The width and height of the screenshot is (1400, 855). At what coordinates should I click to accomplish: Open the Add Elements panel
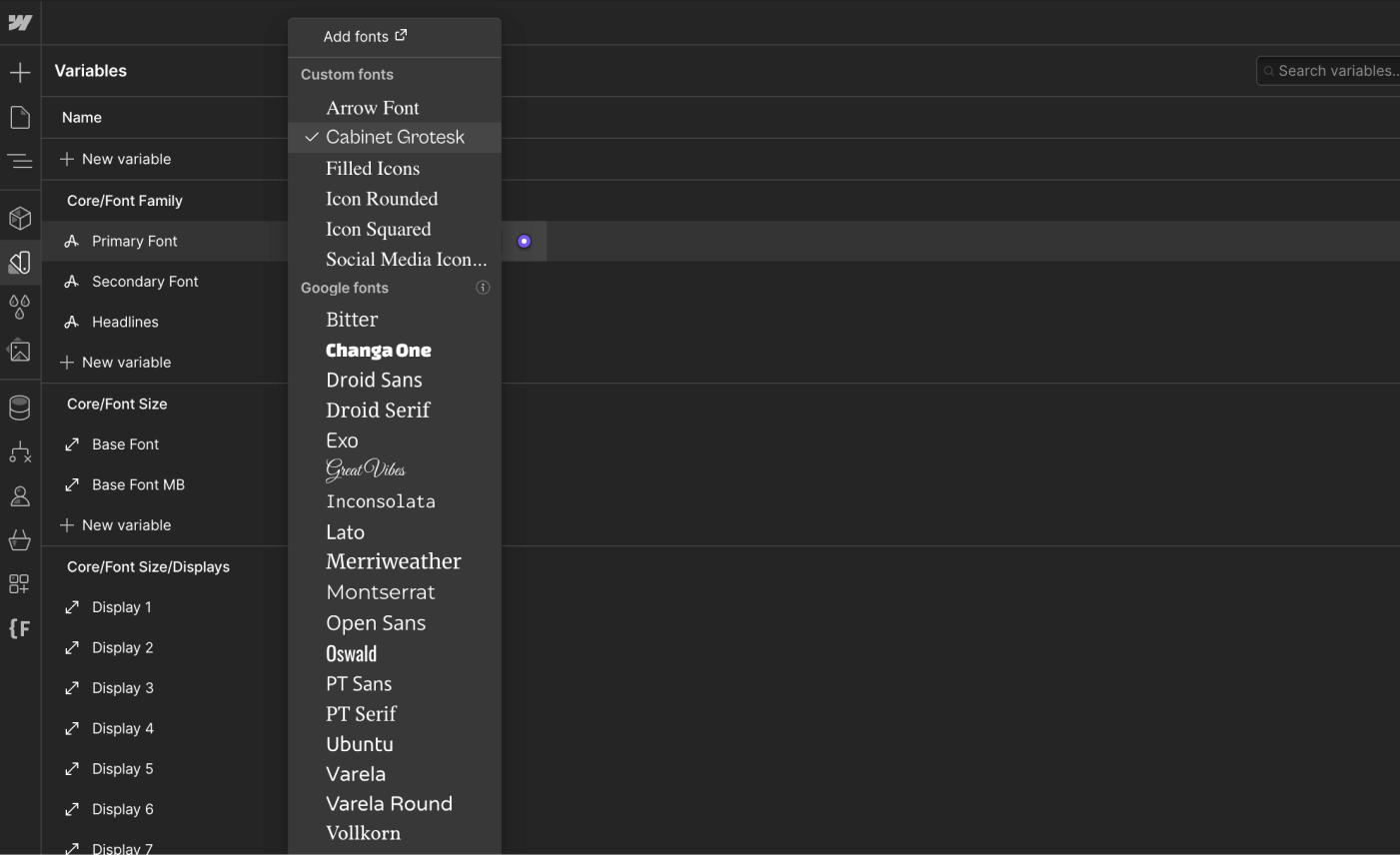pos(20,72)
